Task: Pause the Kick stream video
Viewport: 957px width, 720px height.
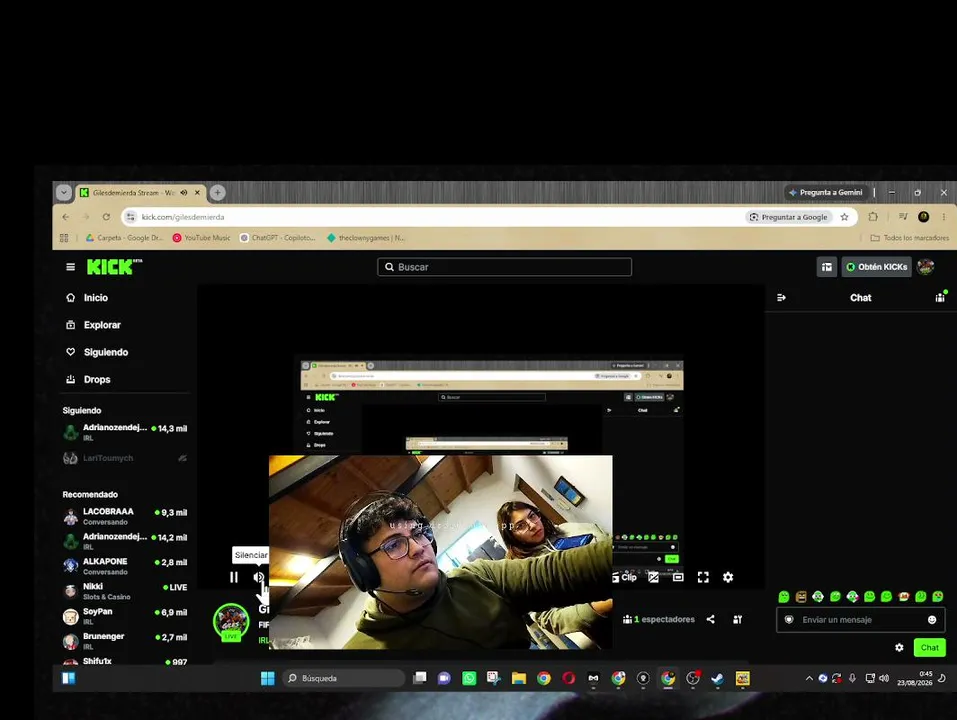Action: (x=234, y=577)
